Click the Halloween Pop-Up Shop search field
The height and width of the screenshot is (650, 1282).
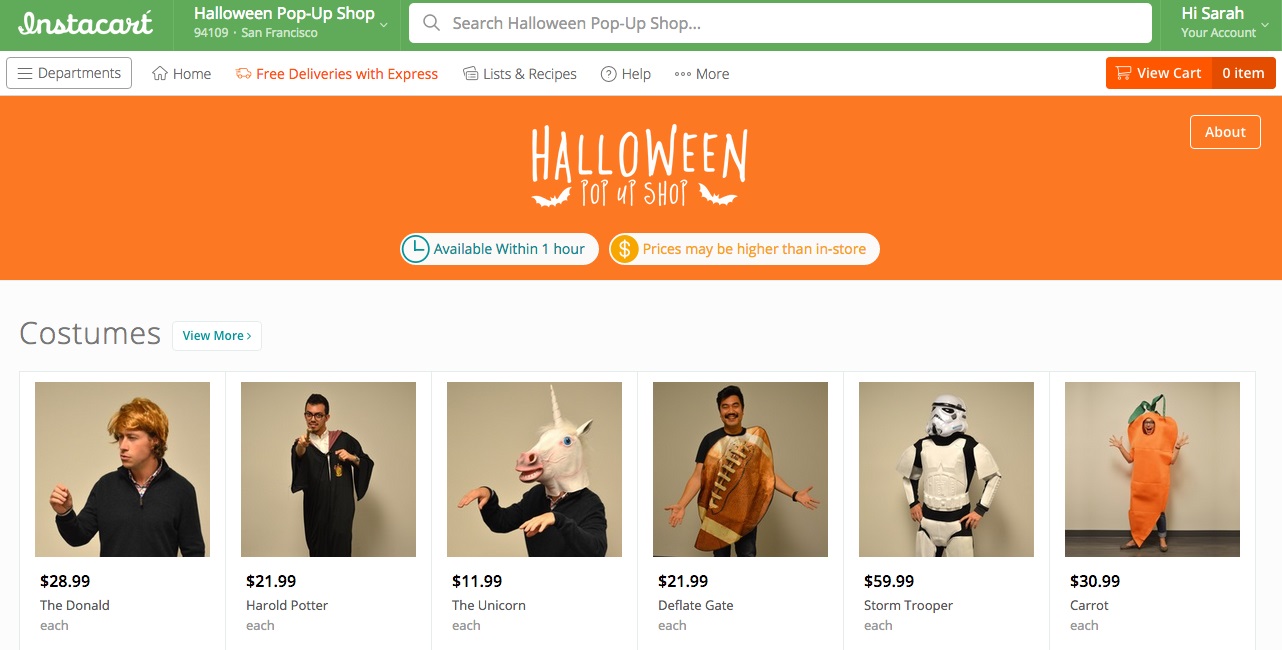(700, 23)
